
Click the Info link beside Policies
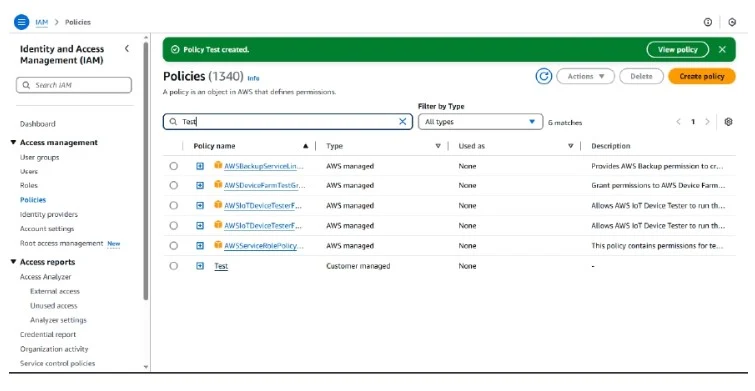pos(253,78)
